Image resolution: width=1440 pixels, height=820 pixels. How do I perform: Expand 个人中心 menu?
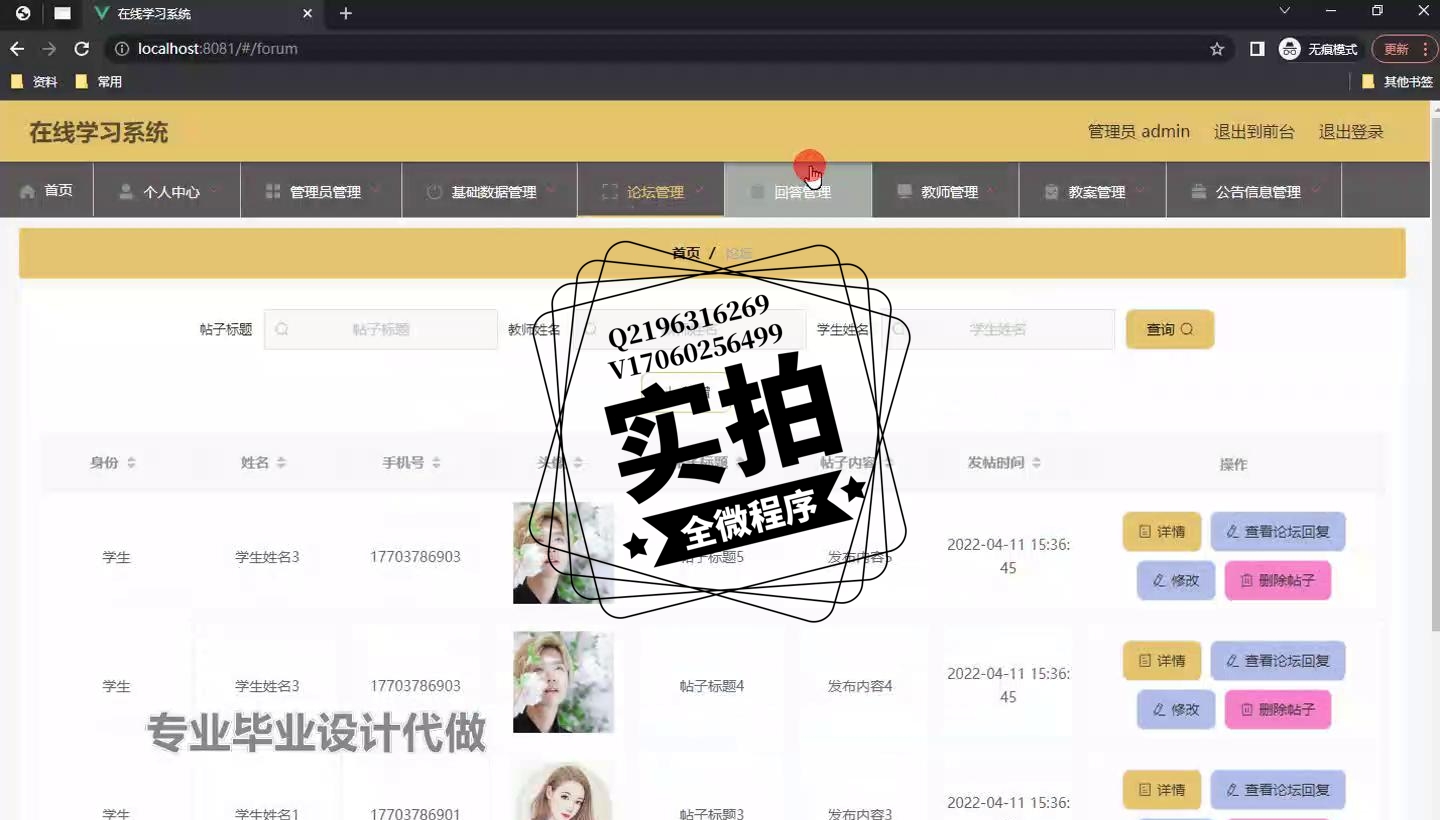[167, 190]
